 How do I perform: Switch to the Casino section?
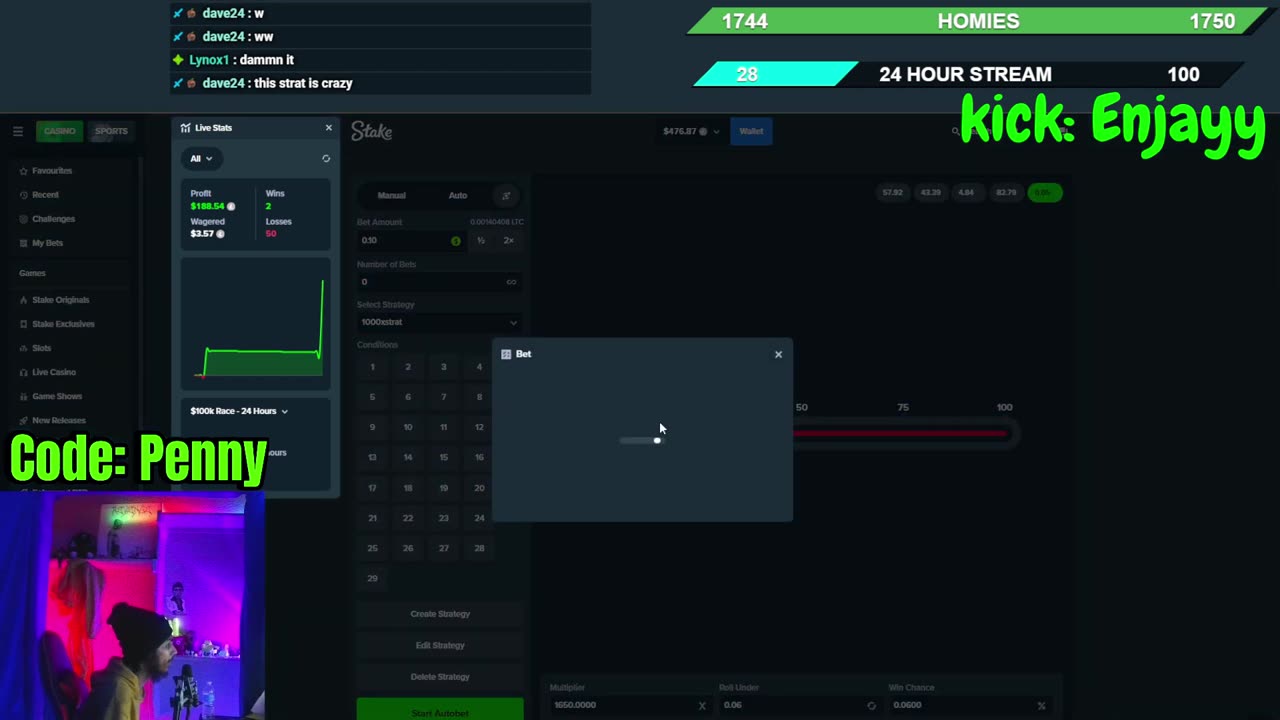tap(59, 131)
